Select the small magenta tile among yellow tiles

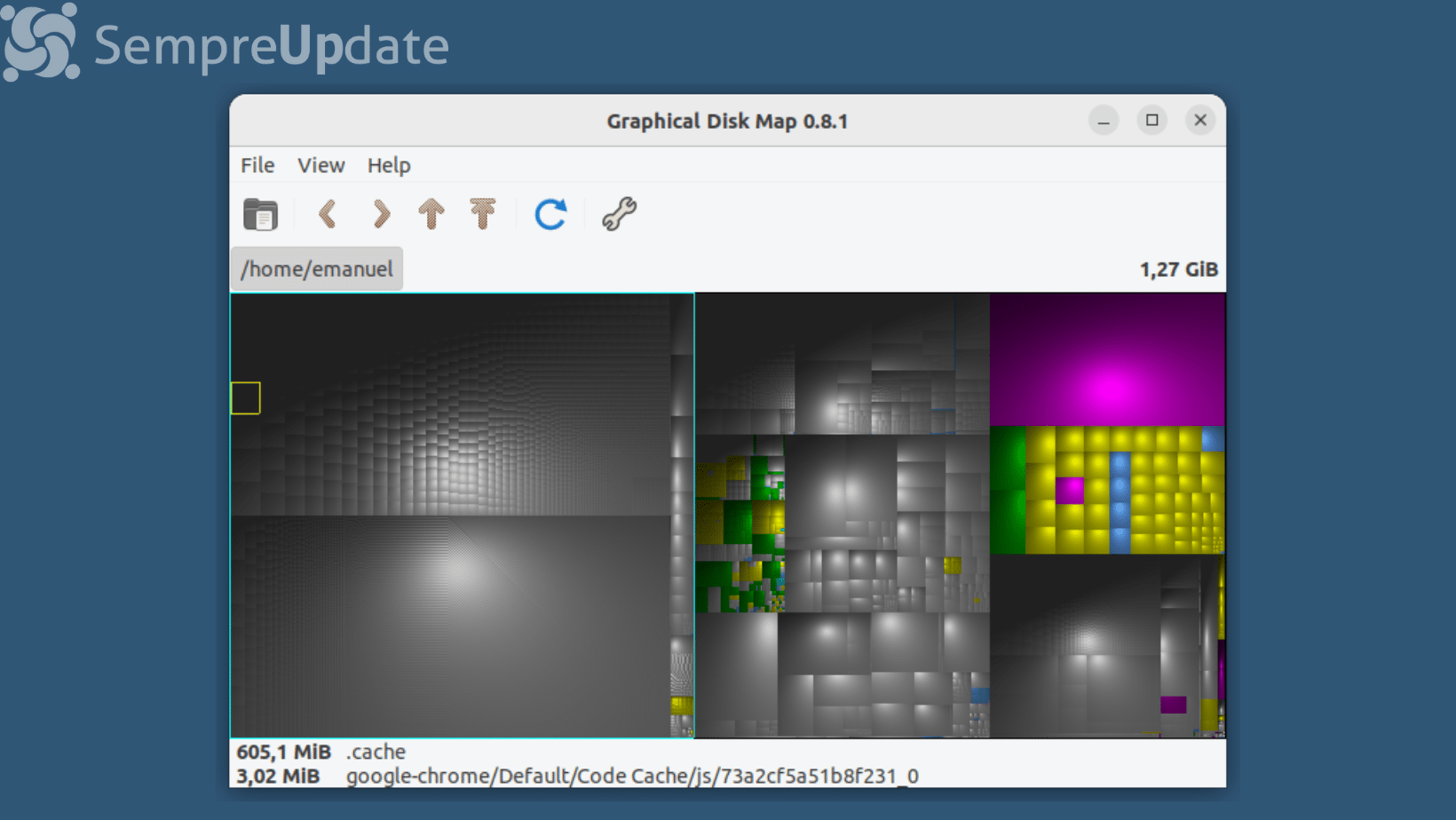pos(1070,490)
